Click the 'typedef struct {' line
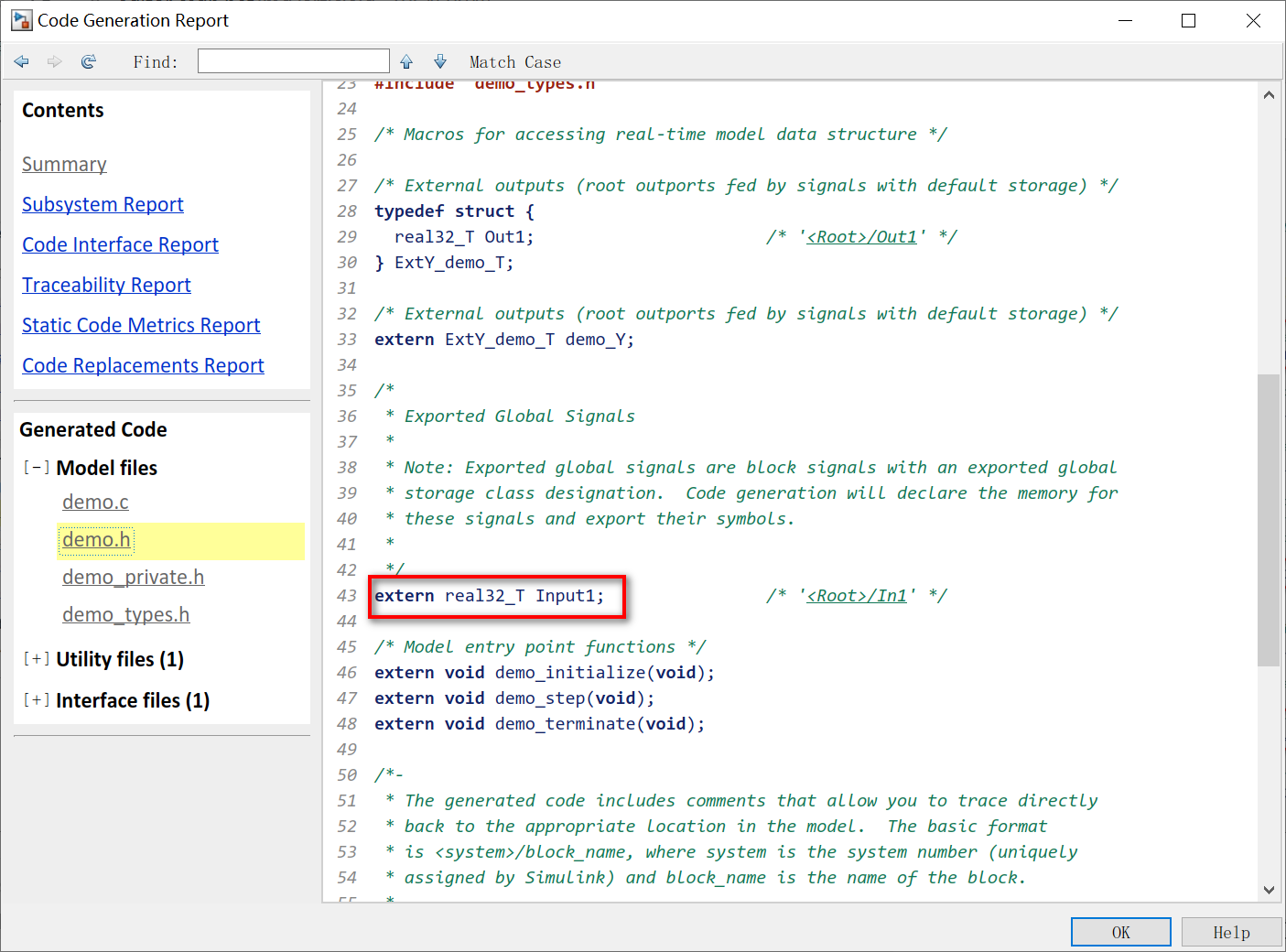The image size is (1286, 952). pos(455,211)
